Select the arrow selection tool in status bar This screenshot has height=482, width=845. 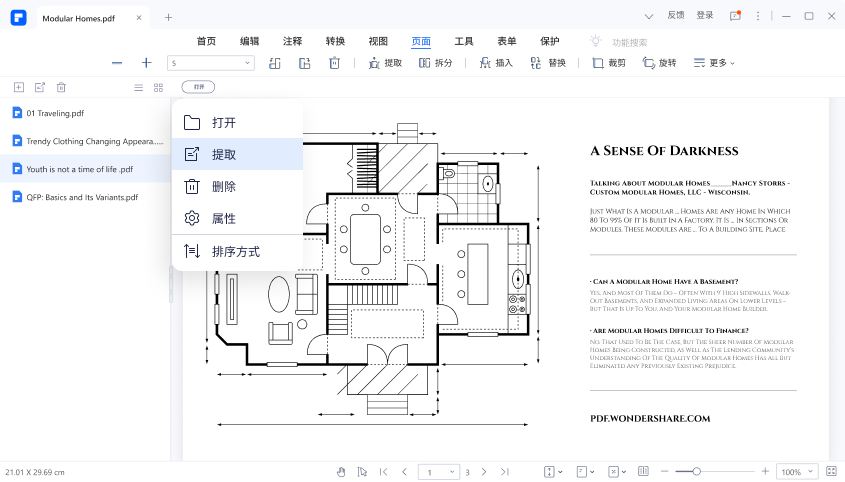pyautogui.click(x=360, y=471)
